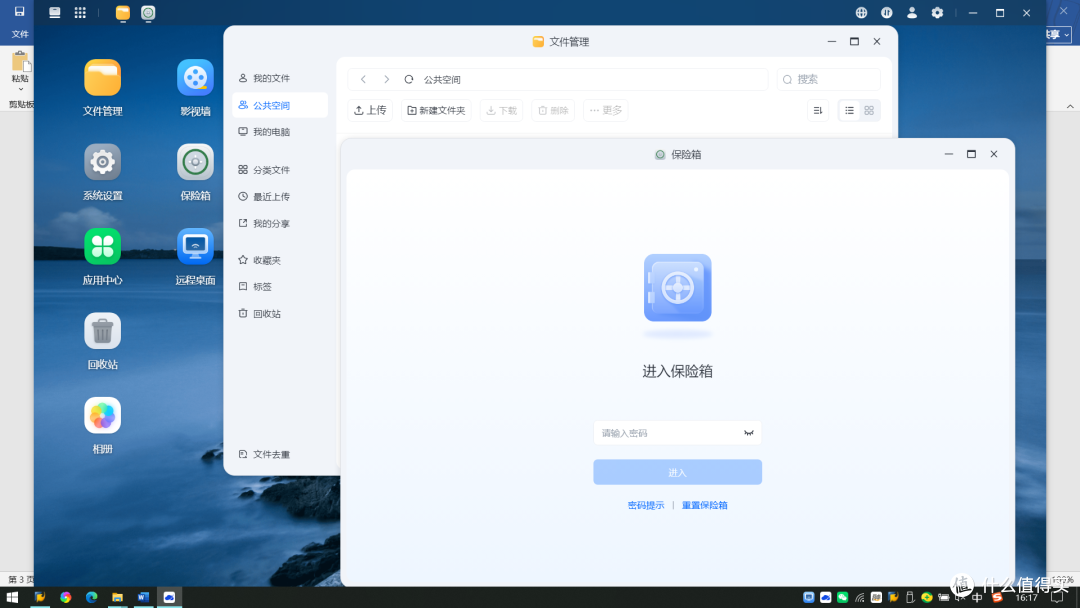Minimize the 保险箱 window
This screenshot has width=1080, height=608.
pyautogui.click(x=948, y=154)
